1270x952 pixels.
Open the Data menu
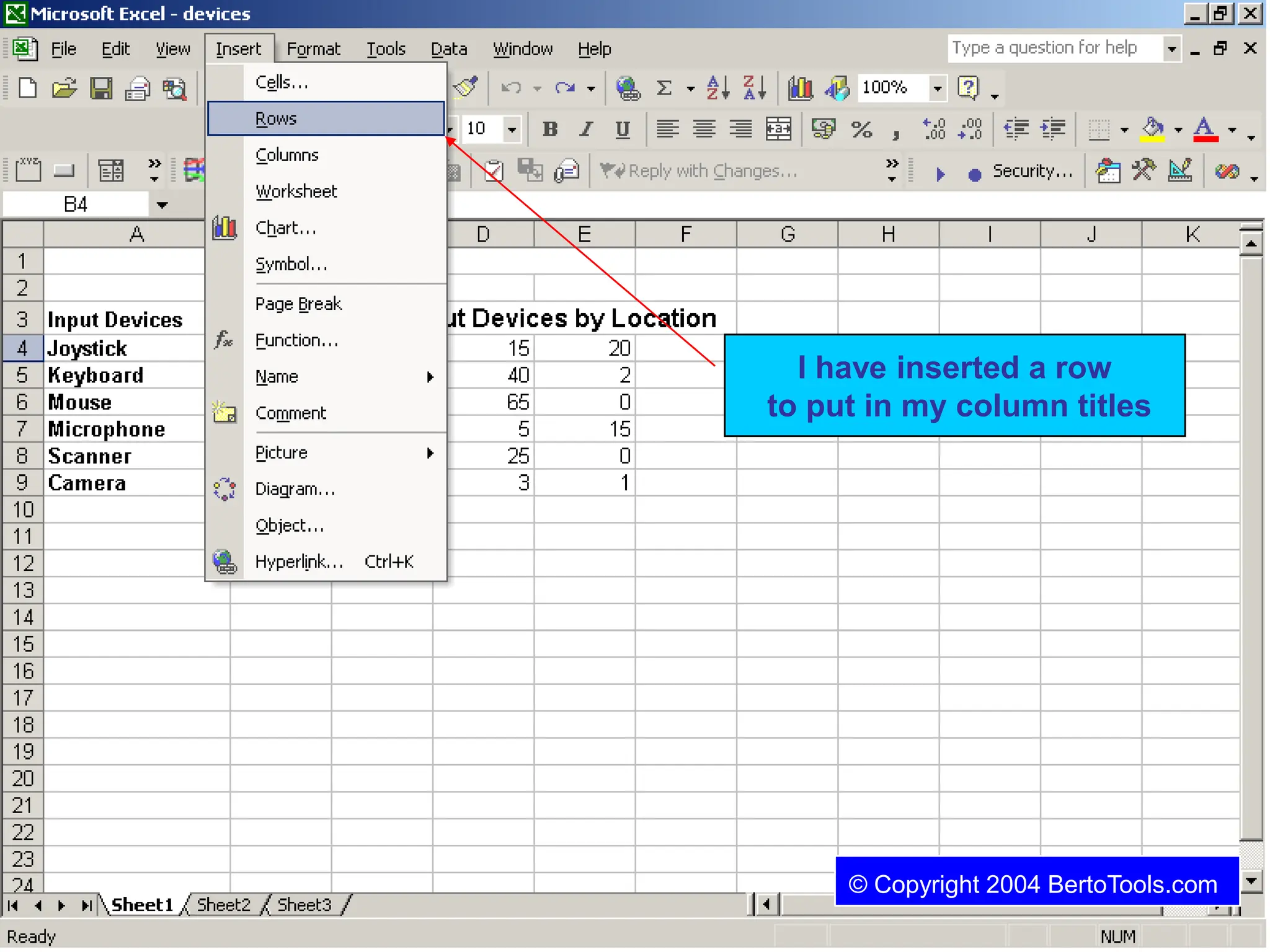tap(449, 48)
